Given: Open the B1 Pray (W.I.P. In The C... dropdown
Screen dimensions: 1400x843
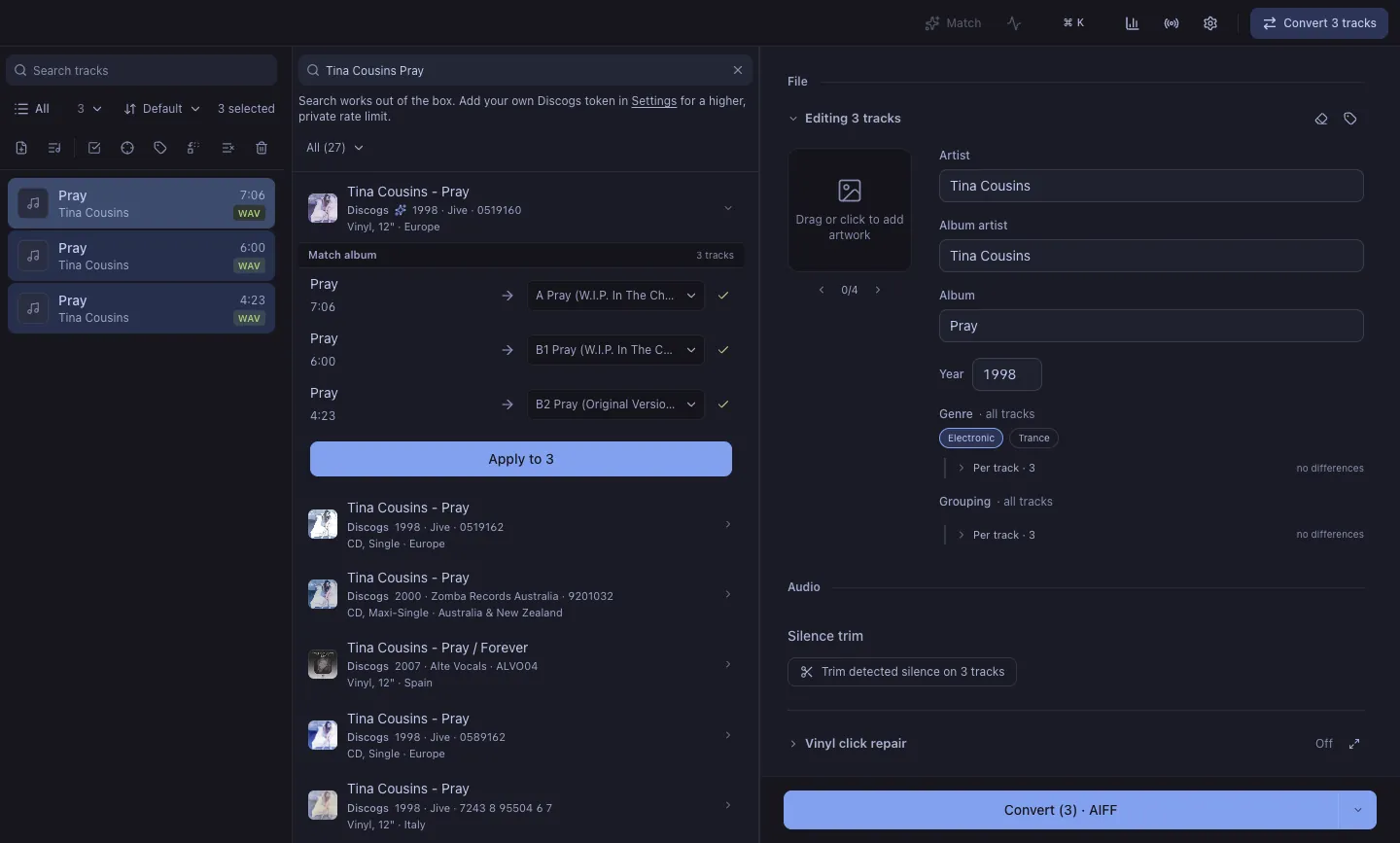Looking at the screenshot, I should point(616,350).
